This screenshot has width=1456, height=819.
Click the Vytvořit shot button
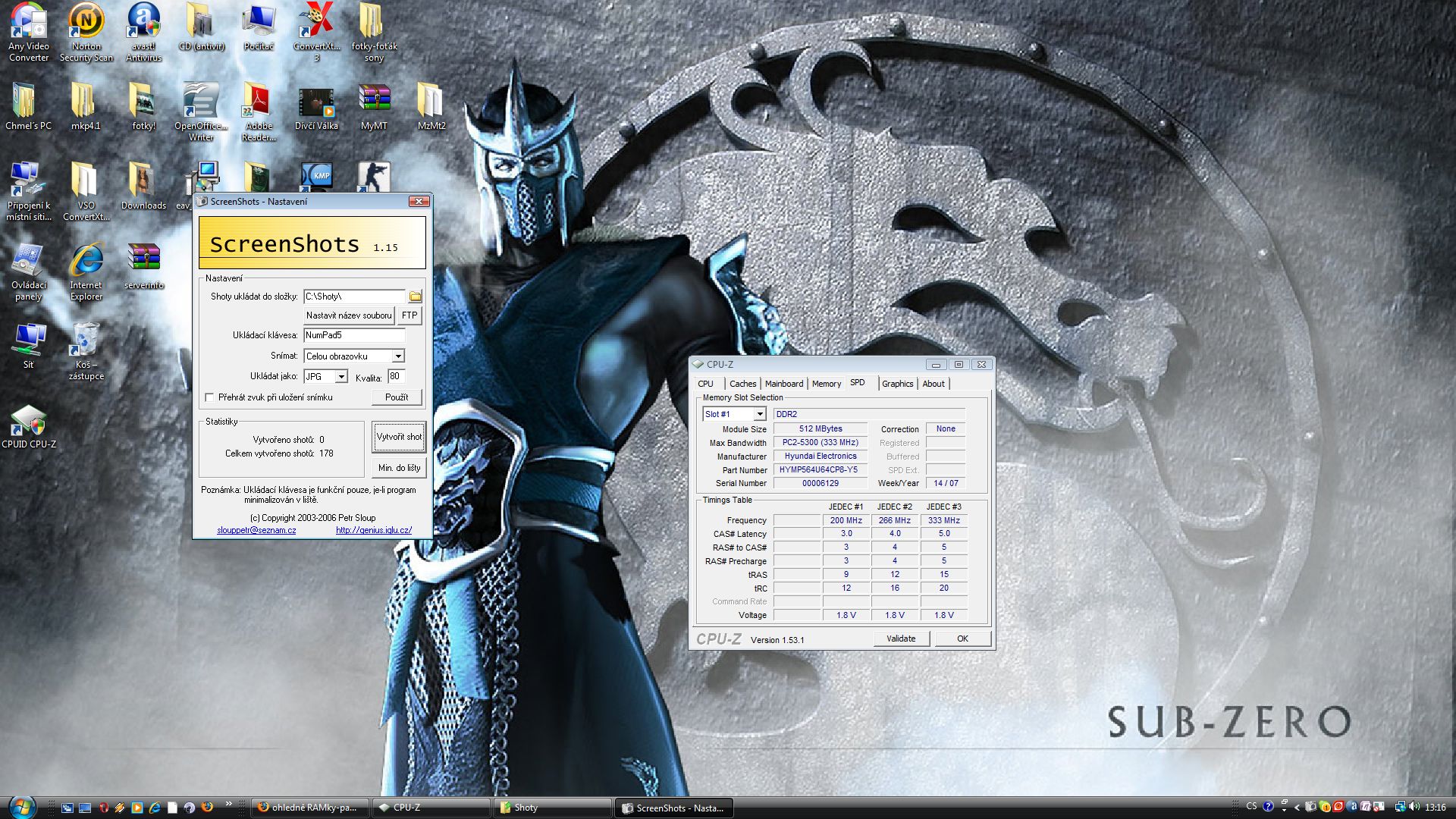(x=399, y=437)
